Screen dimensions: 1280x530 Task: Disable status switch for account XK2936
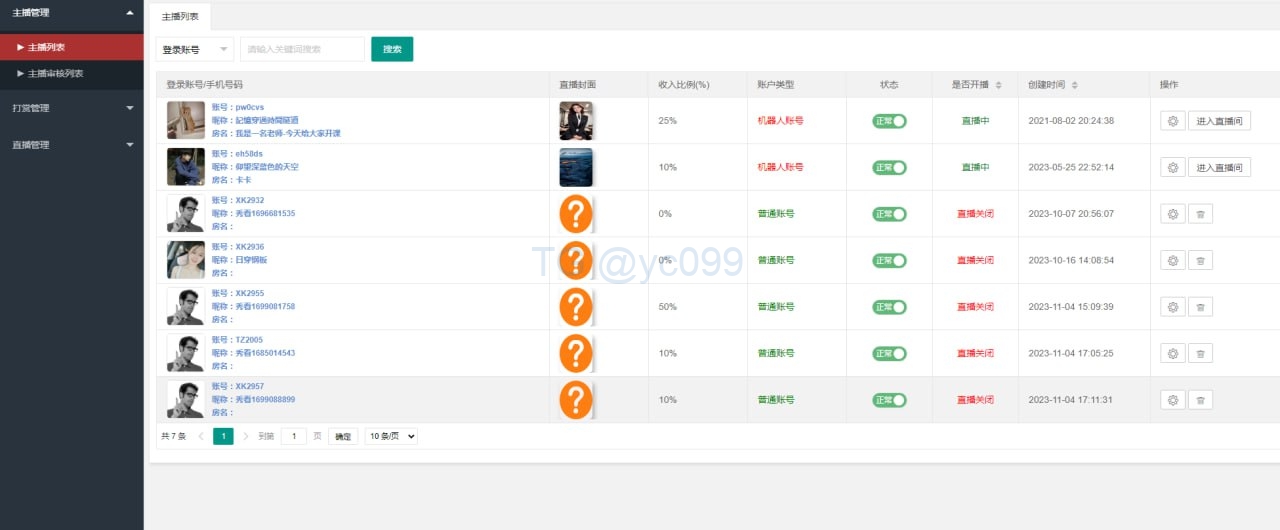tap(889, 260)
